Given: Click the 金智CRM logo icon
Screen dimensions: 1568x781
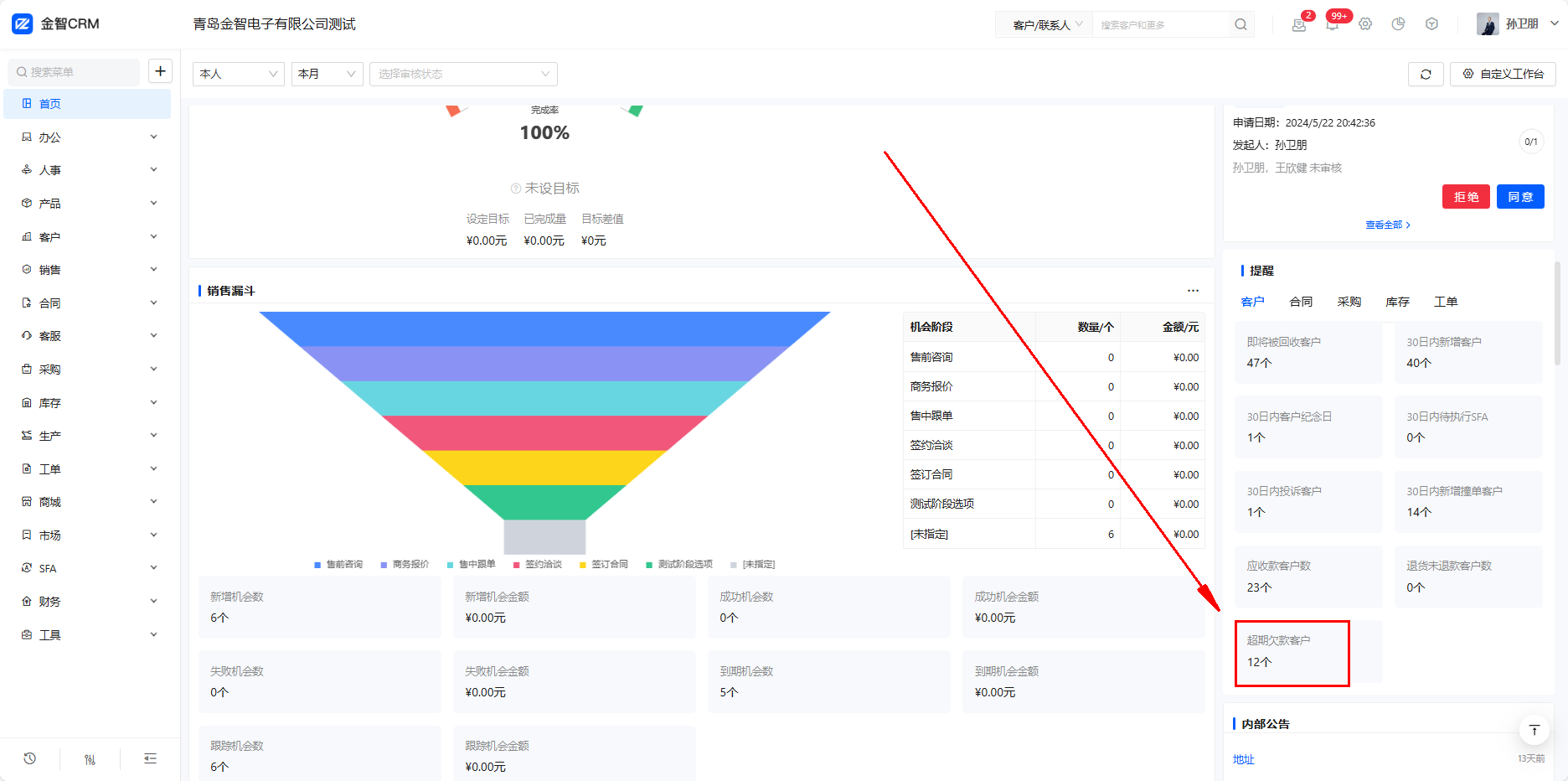Looking at the screenshot, I should click(x=23, y=23).
